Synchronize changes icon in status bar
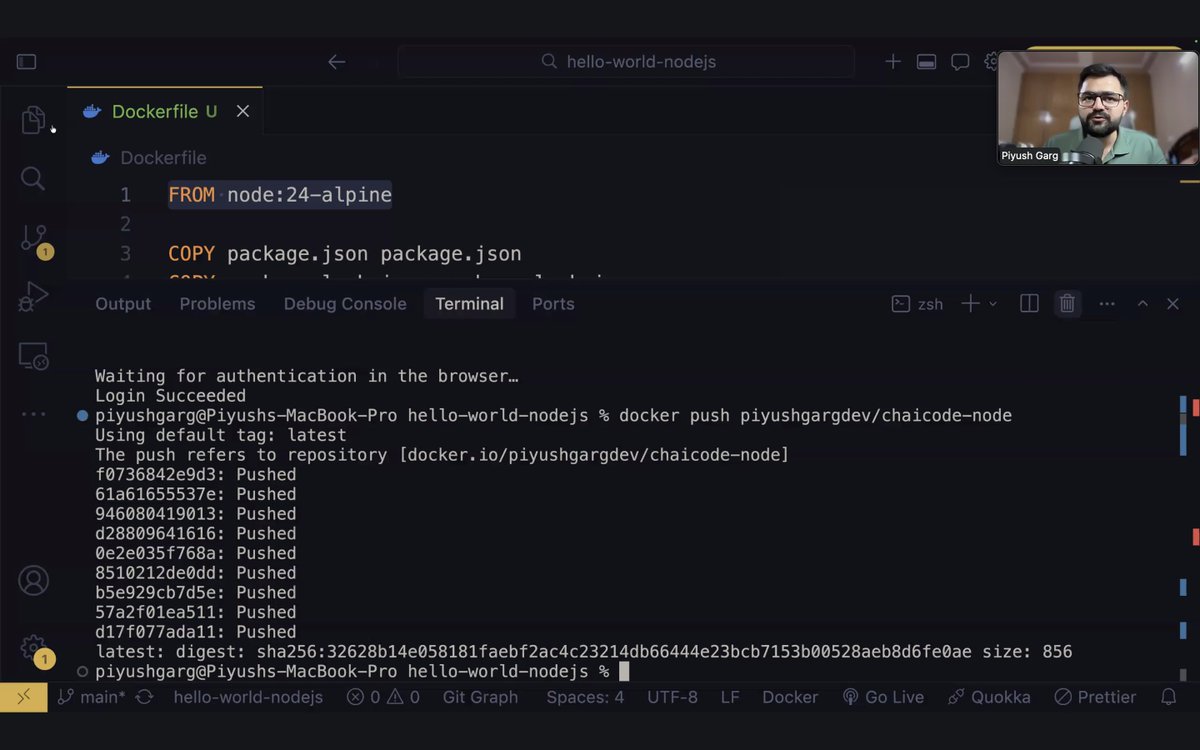The height and width of the screenshot is (750, 1200). coord(144,697)
